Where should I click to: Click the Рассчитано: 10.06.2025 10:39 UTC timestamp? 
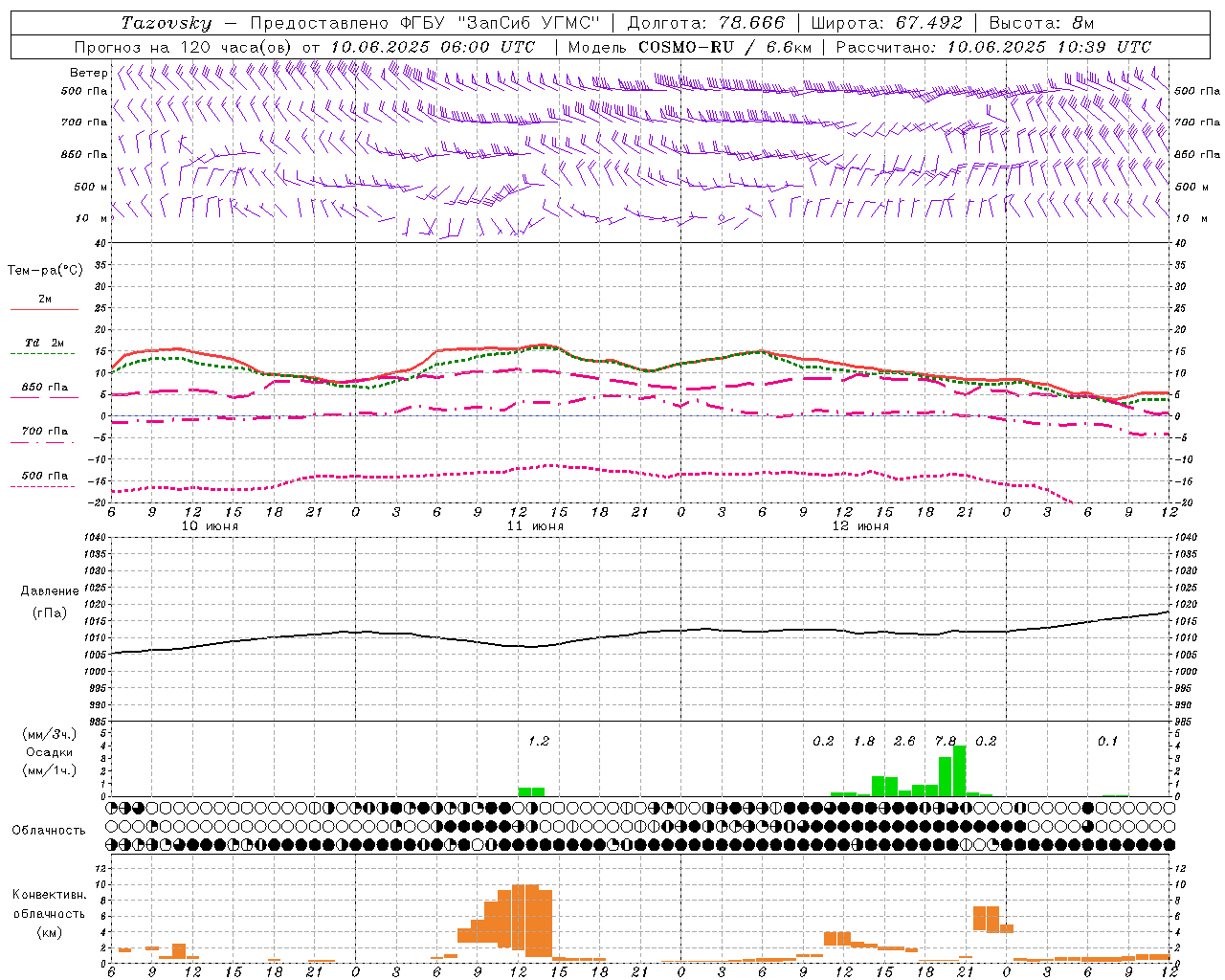(994, 47)
